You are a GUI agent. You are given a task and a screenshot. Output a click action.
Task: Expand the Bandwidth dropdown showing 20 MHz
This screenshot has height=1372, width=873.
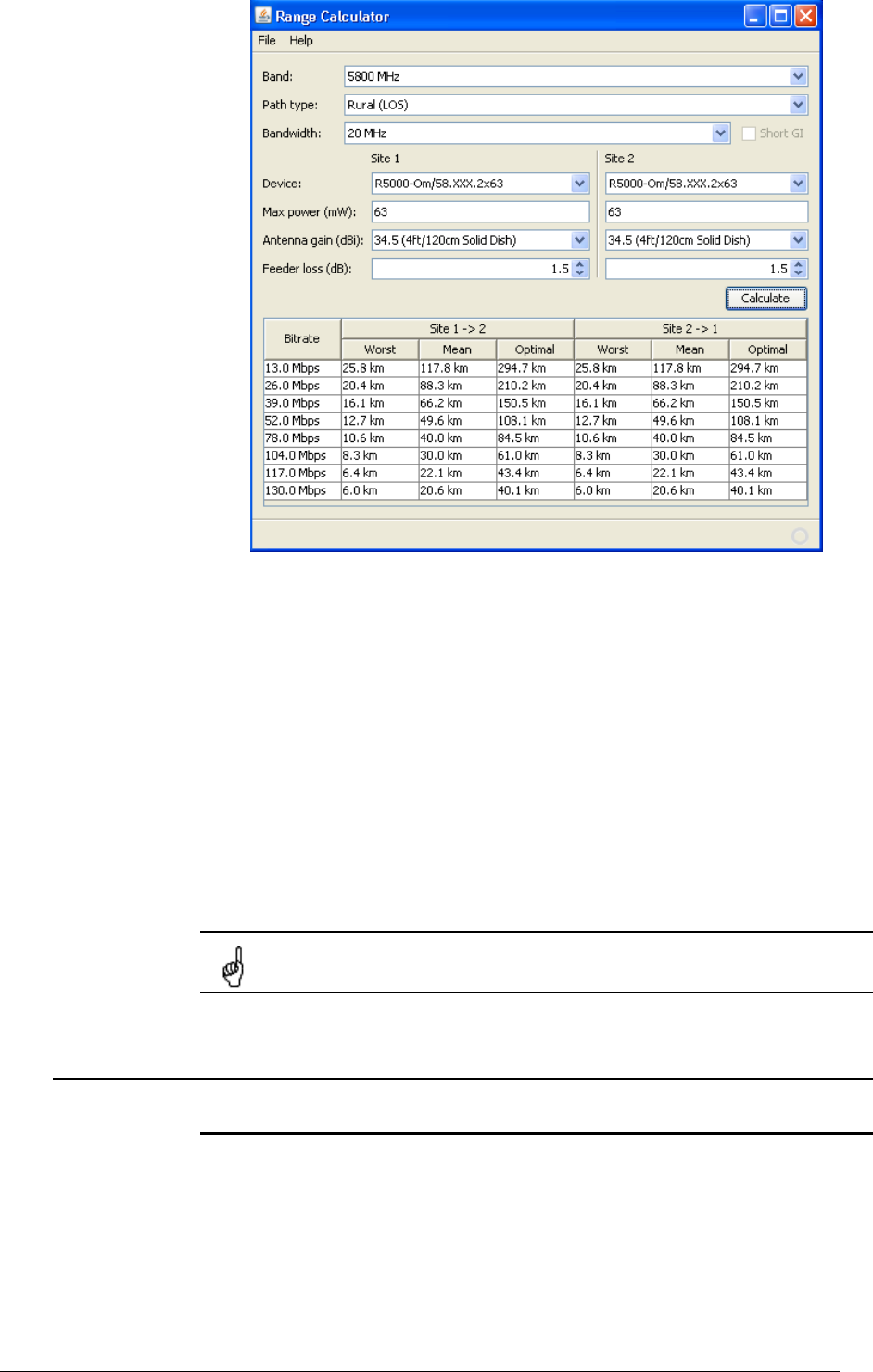click(721, 133)
